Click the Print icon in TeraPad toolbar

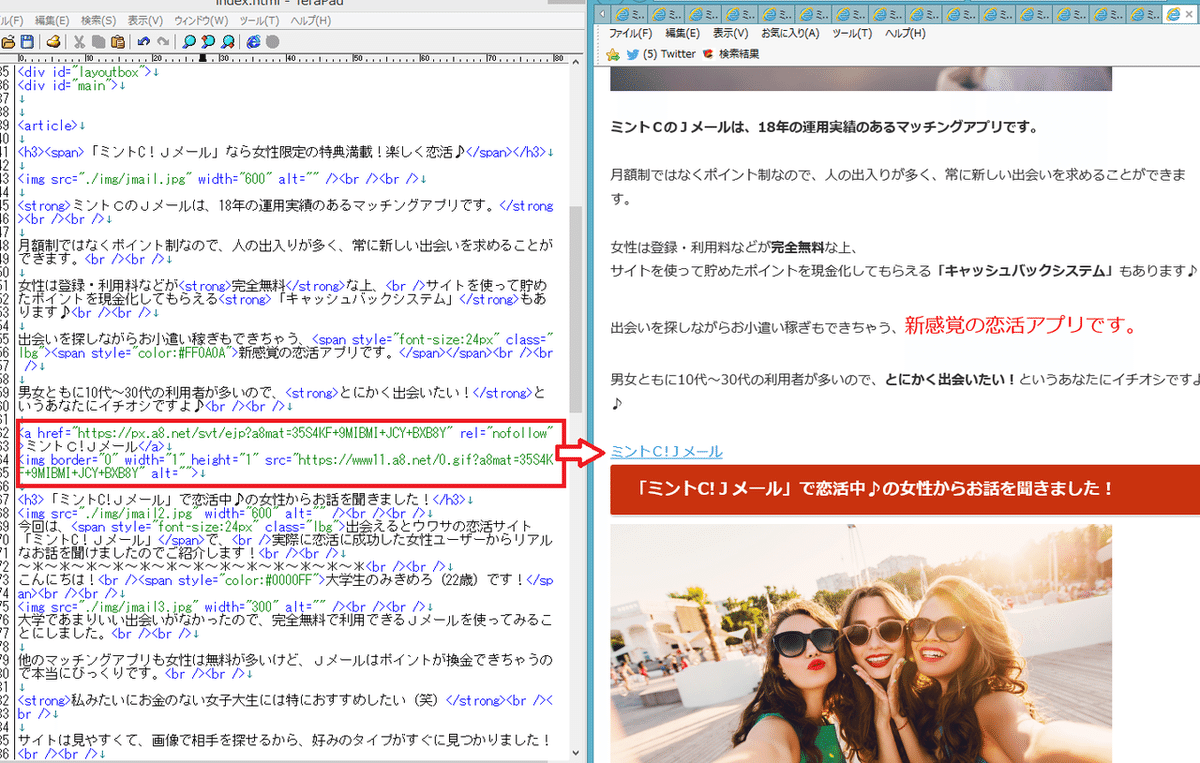tap(54, 42)
